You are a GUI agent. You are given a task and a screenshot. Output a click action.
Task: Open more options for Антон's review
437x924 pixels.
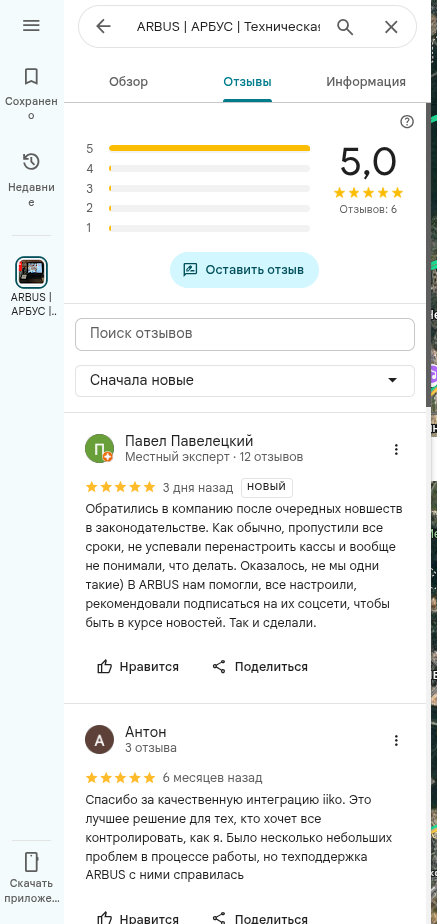(396, 740)
